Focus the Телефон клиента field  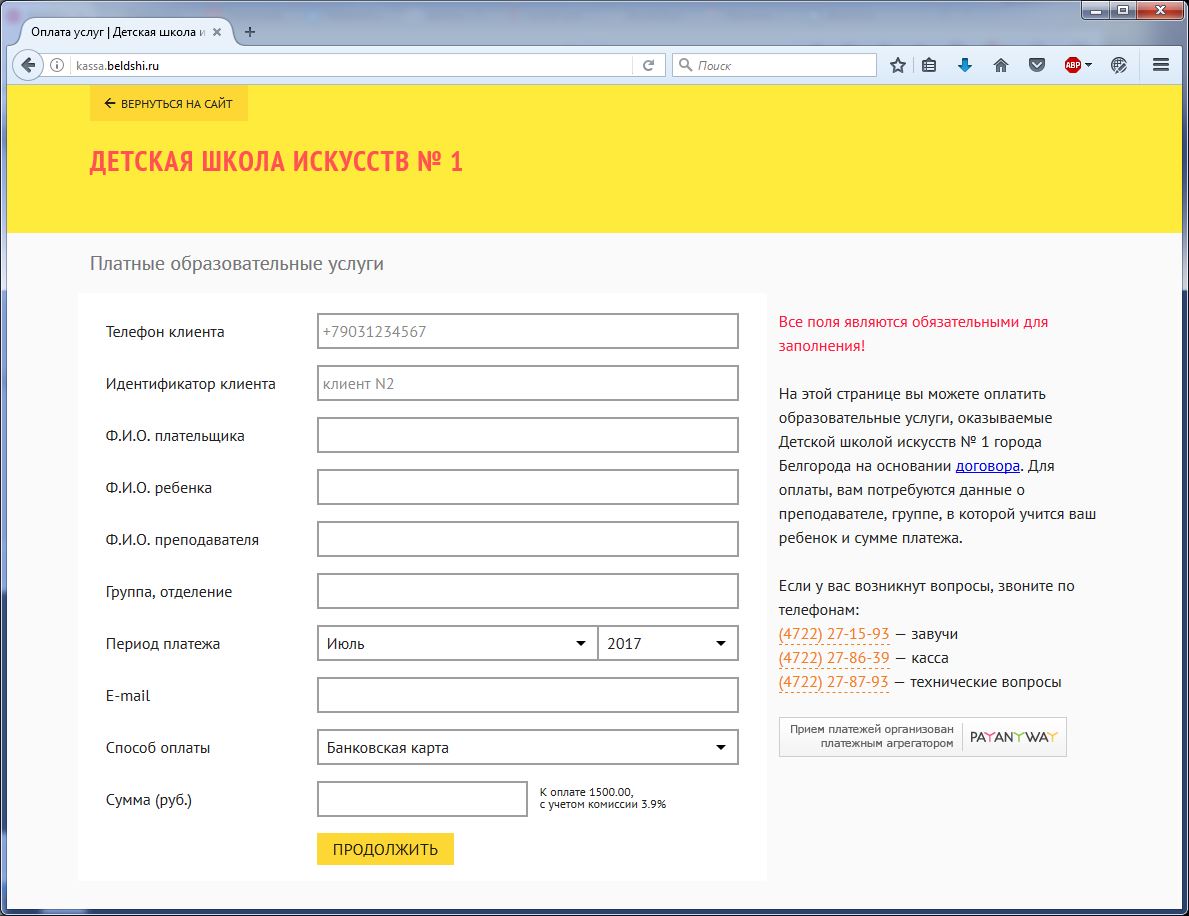pos(528,331)
